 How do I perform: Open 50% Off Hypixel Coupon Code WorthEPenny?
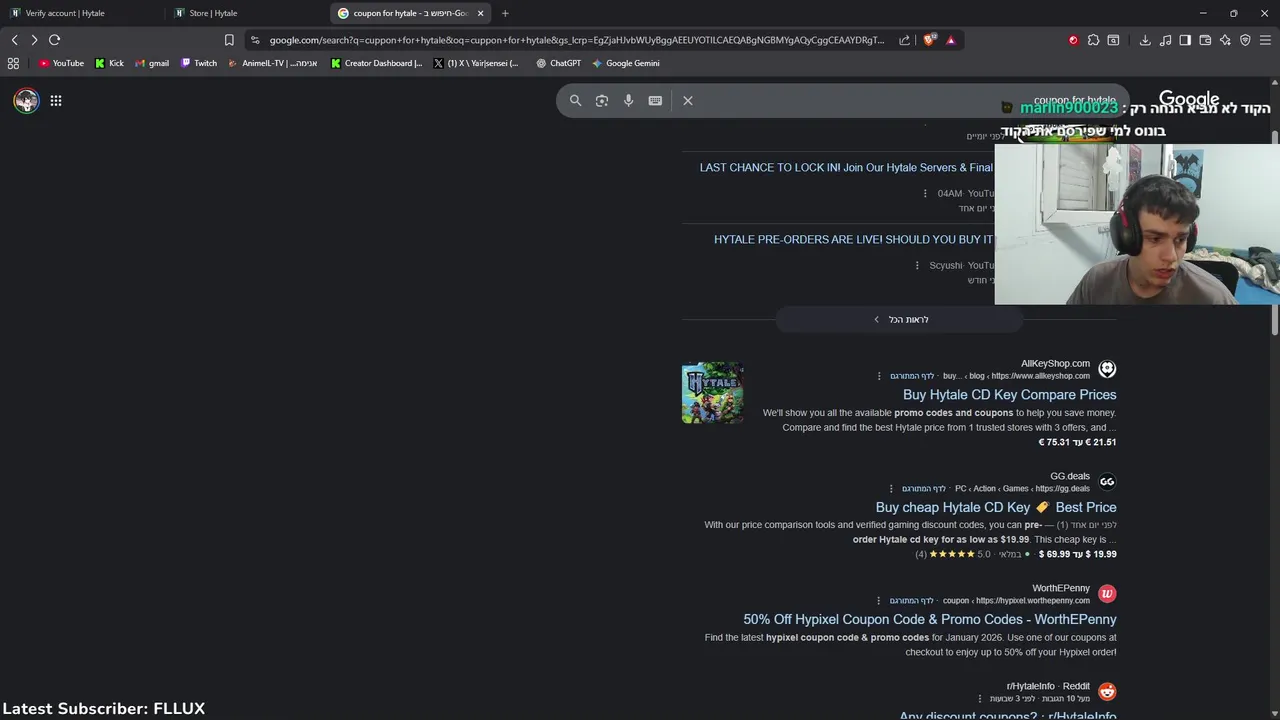tap(930, 620)
